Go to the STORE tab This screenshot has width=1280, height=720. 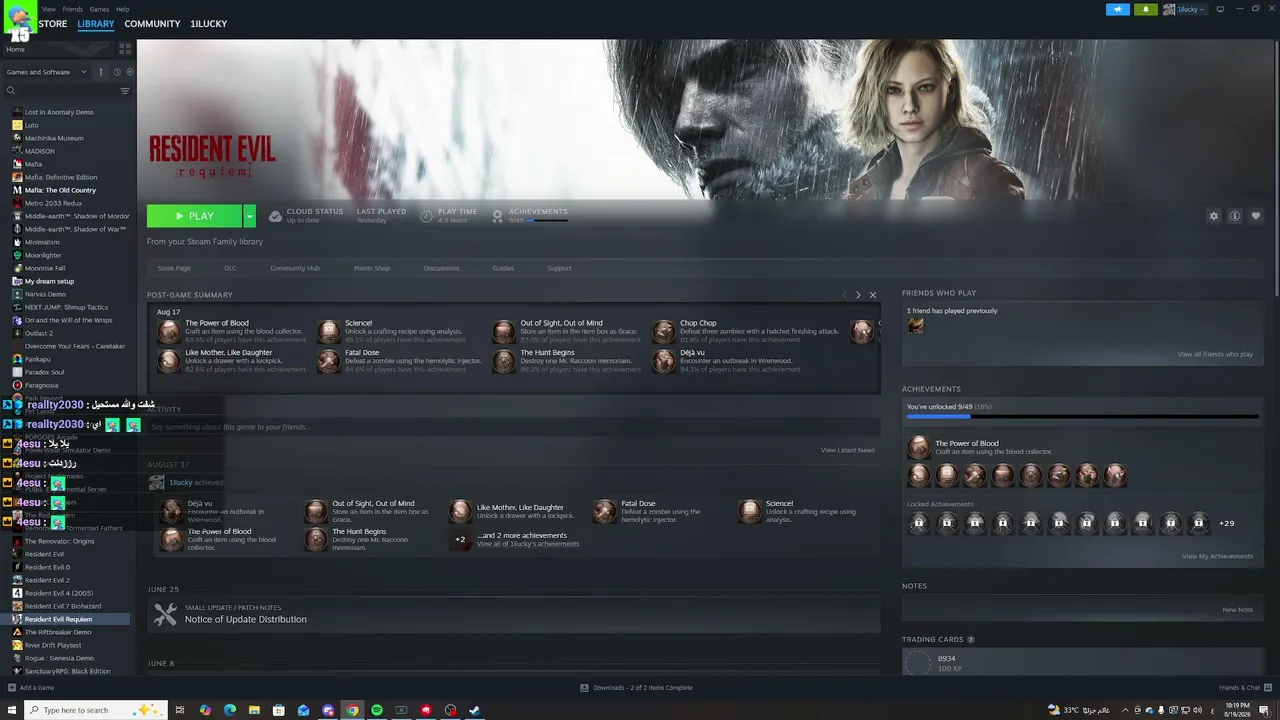[x=53, y=24]
